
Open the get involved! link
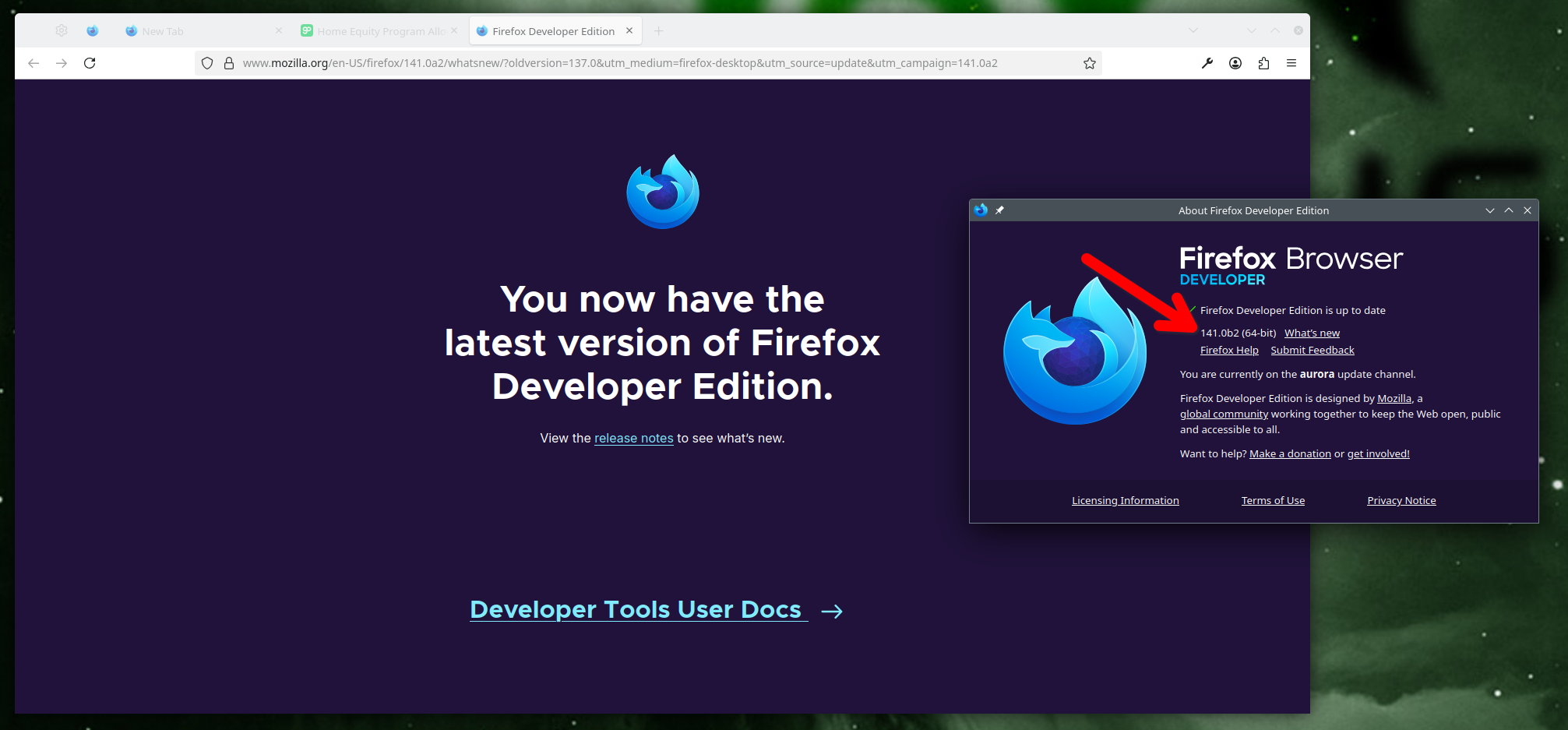pyautogui.click(x=1379, y=454)
